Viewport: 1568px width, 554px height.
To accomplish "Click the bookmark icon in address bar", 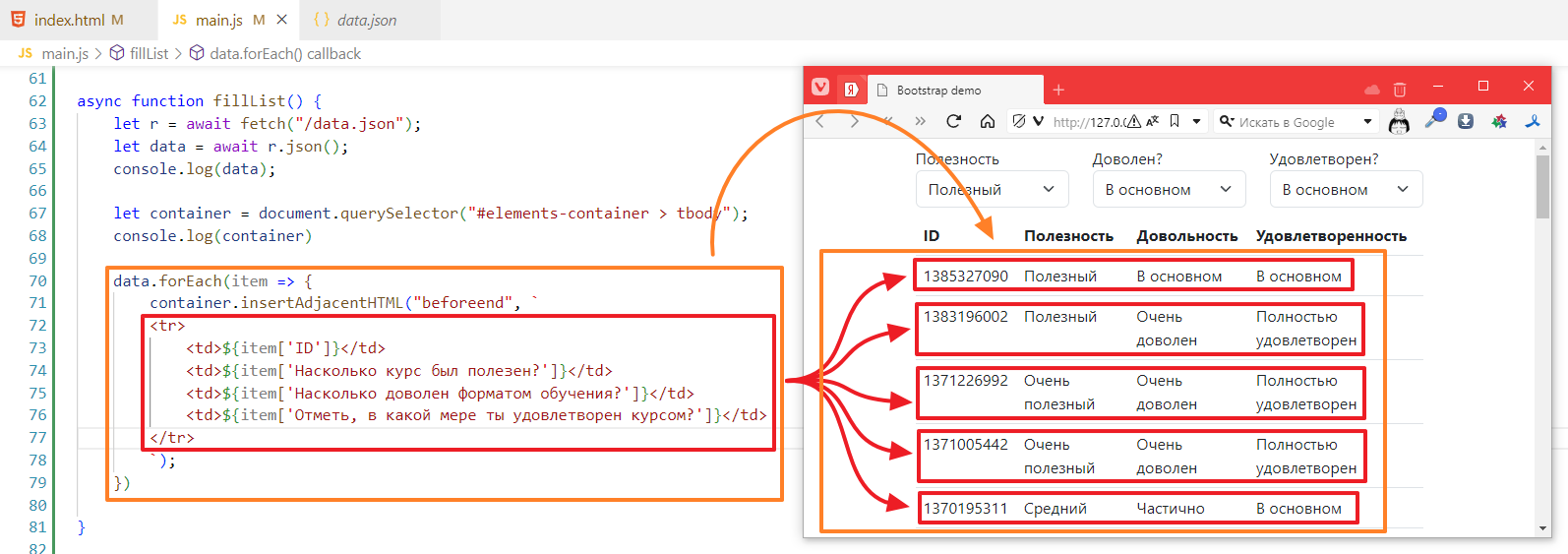I will (x=1175, y=121).
